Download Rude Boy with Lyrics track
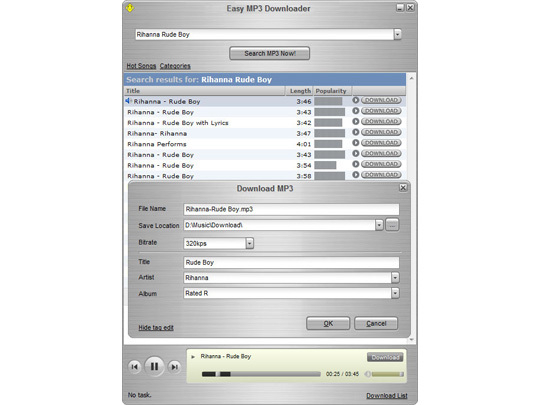This screenshot has height=405, width=540. click(381, 122)
